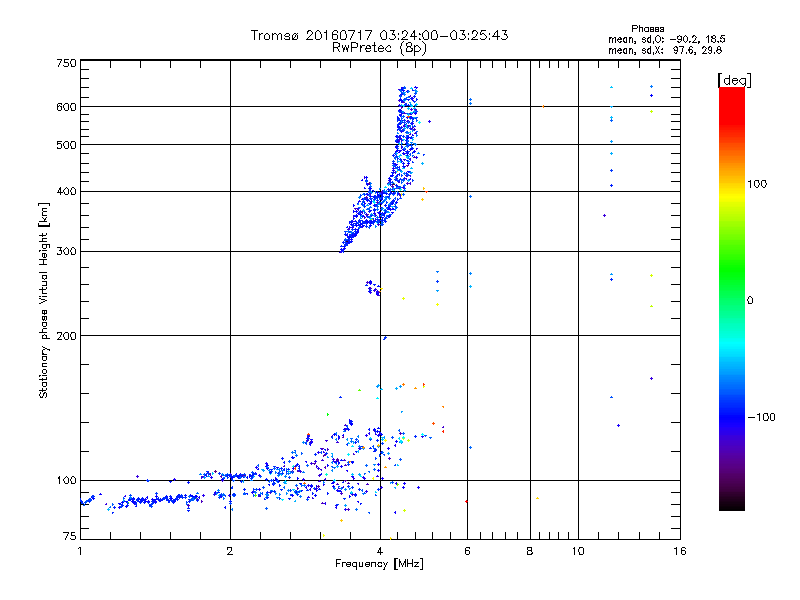Click the x-axis tick label '10'

pyautogui.click(x=578, y=551)
